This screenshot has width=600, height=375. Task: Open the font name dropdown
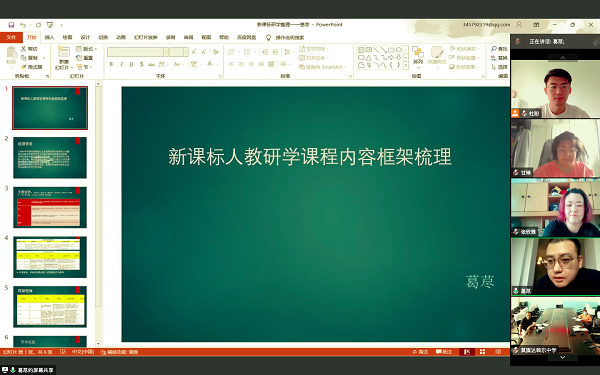[166, 52]
